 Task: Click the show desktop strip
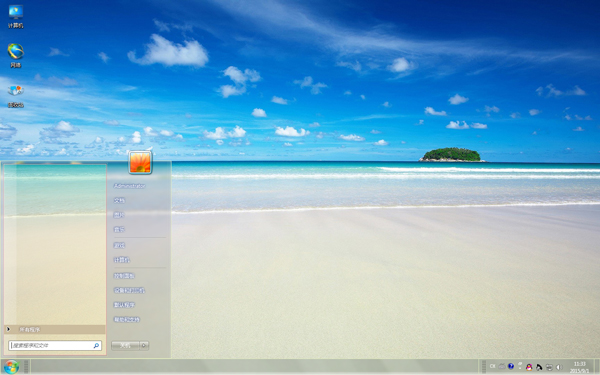(x=597, y=367)
